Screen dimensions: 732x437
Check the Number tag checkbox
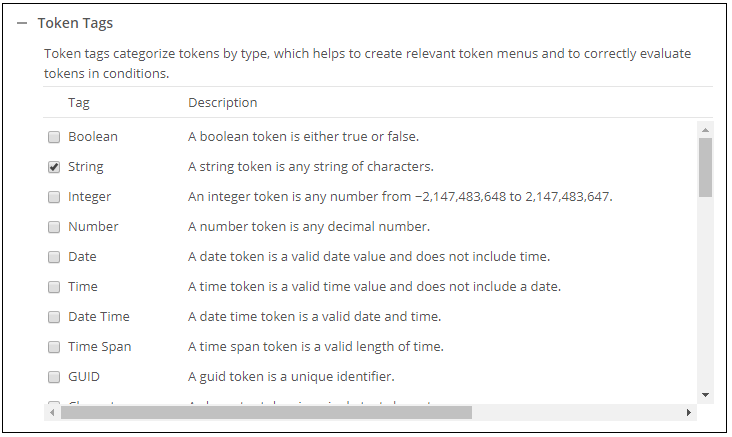point(54,227)
